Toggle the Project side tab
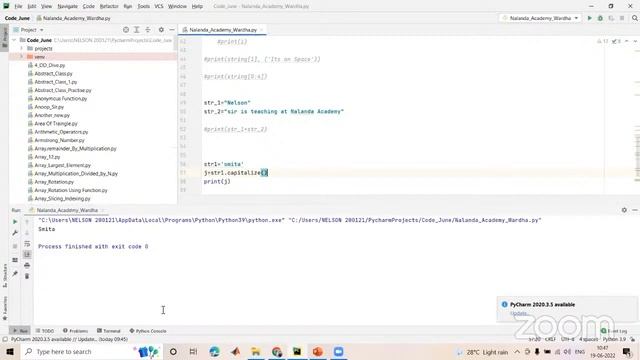The width and height of the screenshot is (640, 360). [x=4, y=38]
